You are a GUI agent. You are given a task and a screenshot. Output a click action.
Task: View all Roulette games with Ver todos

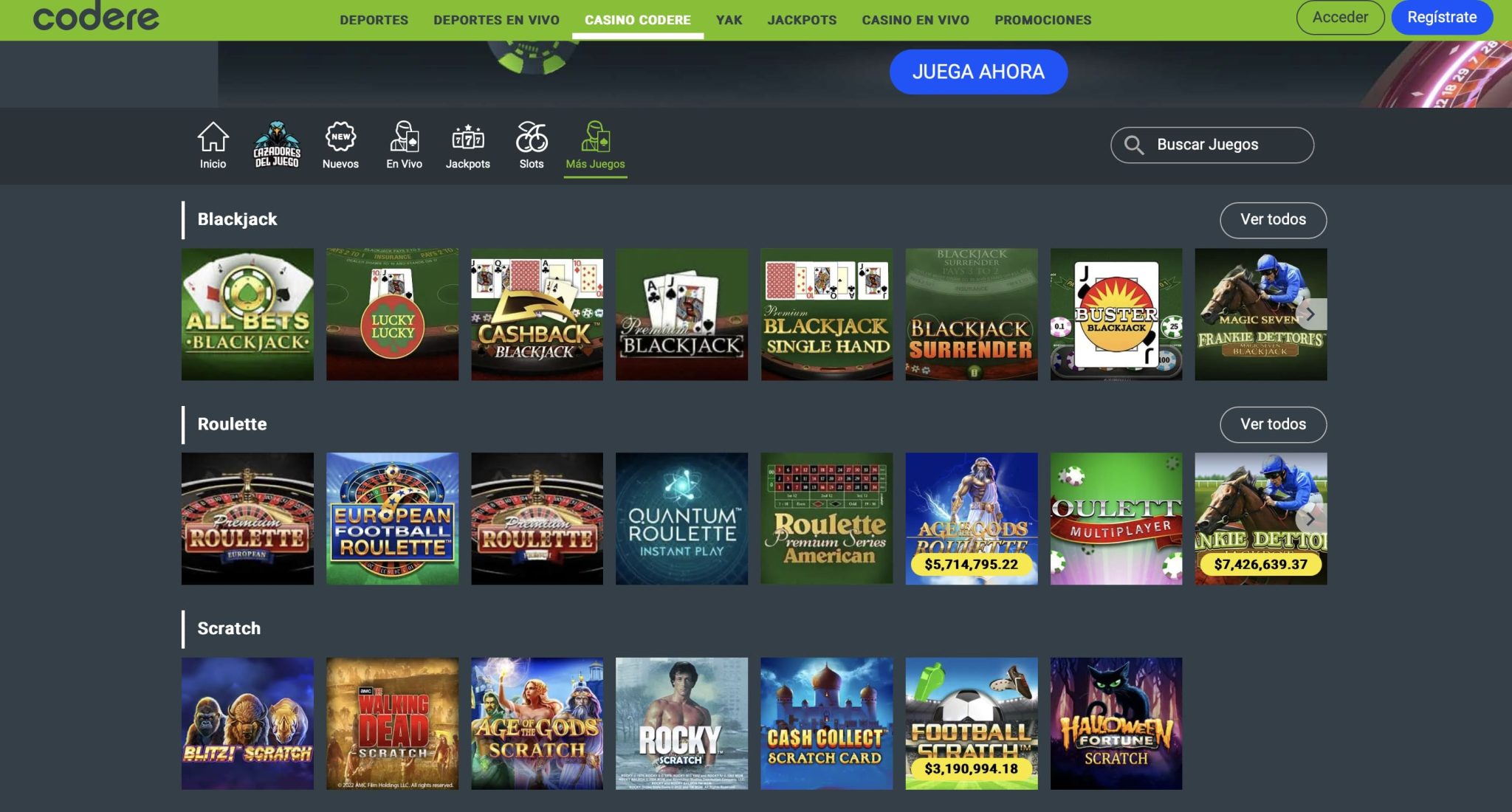1273,424
